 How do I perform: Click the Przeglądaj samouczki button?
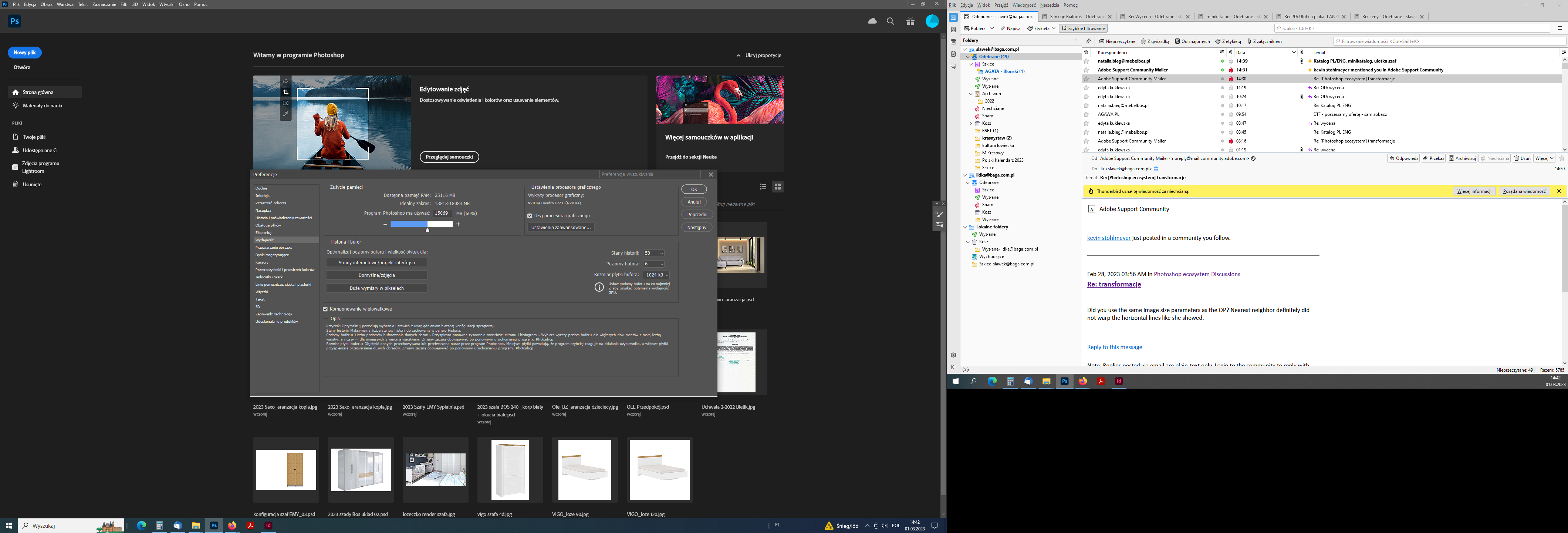pos(449,157)
